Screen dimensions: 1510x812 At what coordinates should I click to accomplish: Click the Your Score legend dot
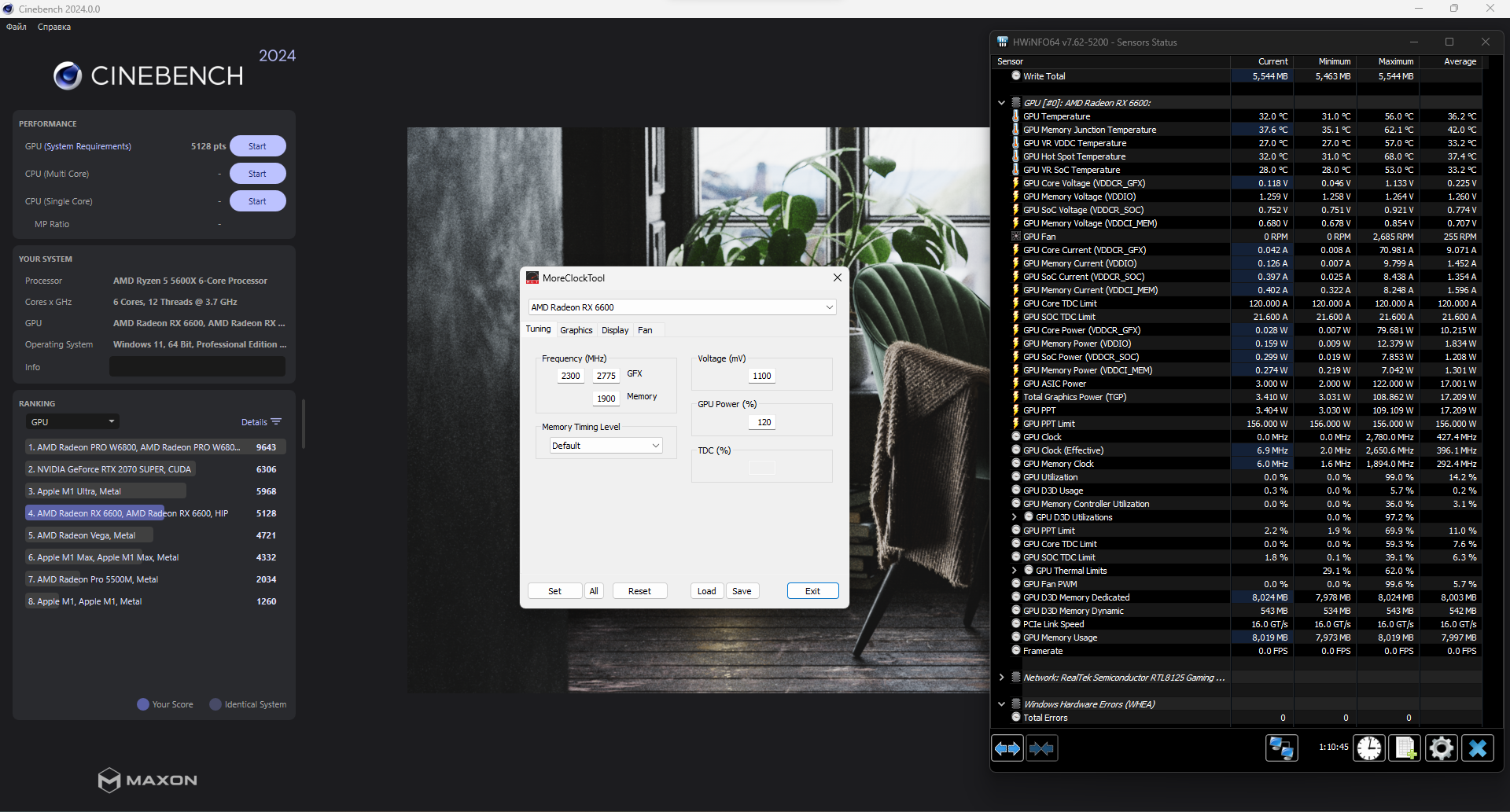(x=143, y=704)
